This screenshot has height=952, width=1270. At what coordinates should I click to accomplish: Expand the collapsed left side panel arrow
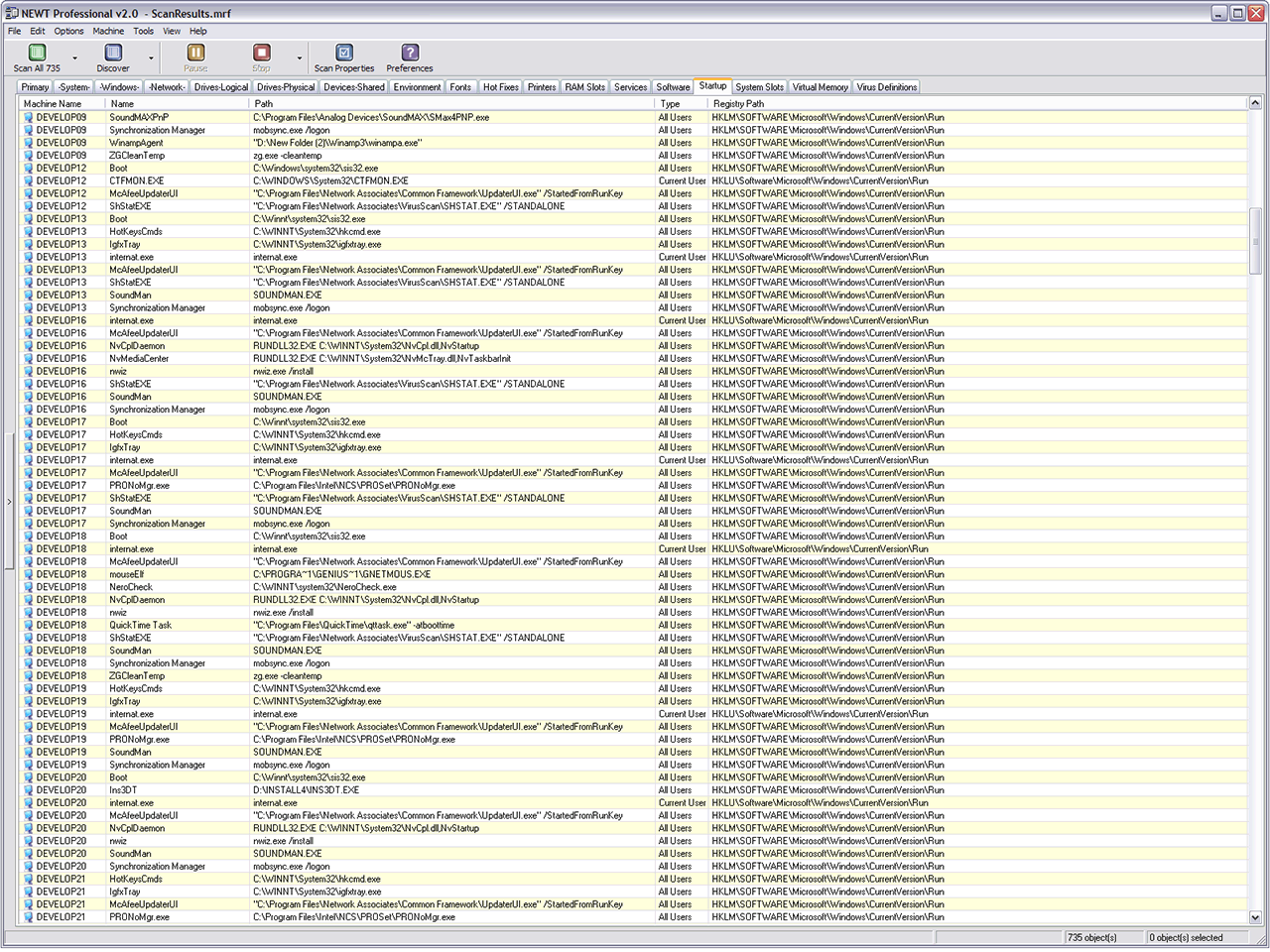[9, 502]
